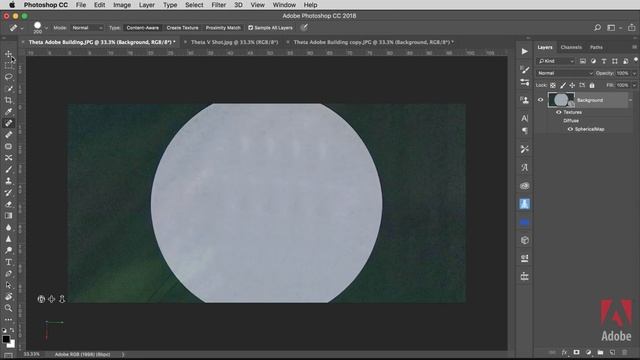The height and width of the screenshot is (360, 640).
Task: Select the Eraser tool
Action: (8, 204)
